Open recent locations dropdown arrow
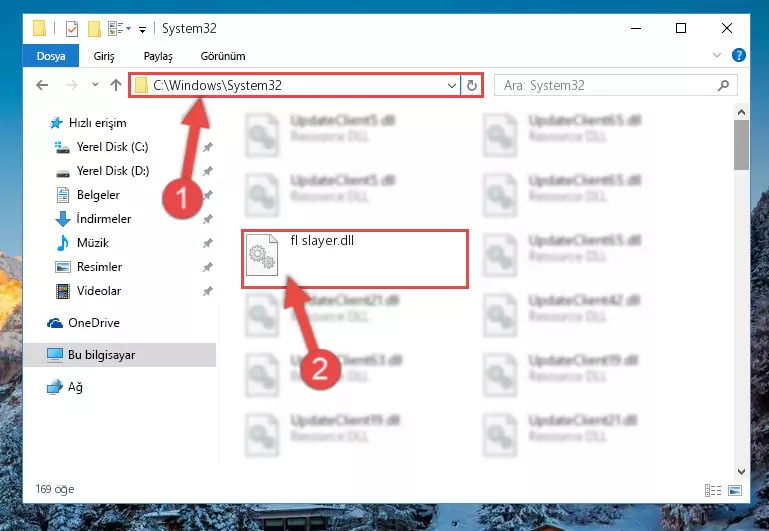 95,85
